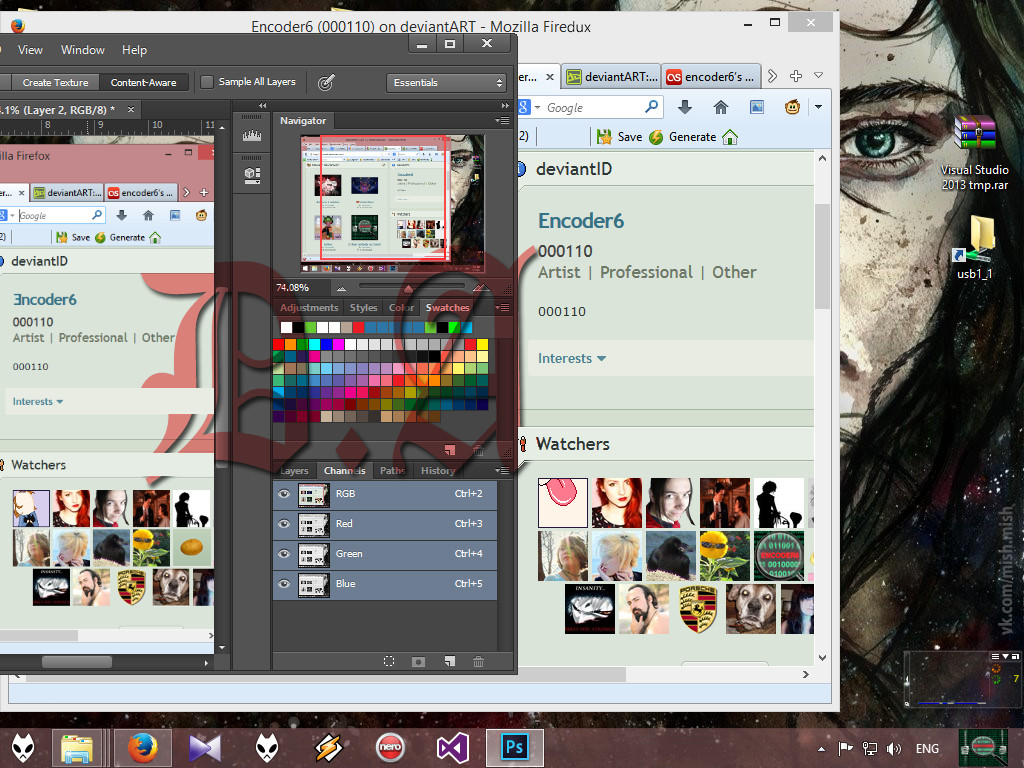Select the Create Texture option

[x=55, y=82]
